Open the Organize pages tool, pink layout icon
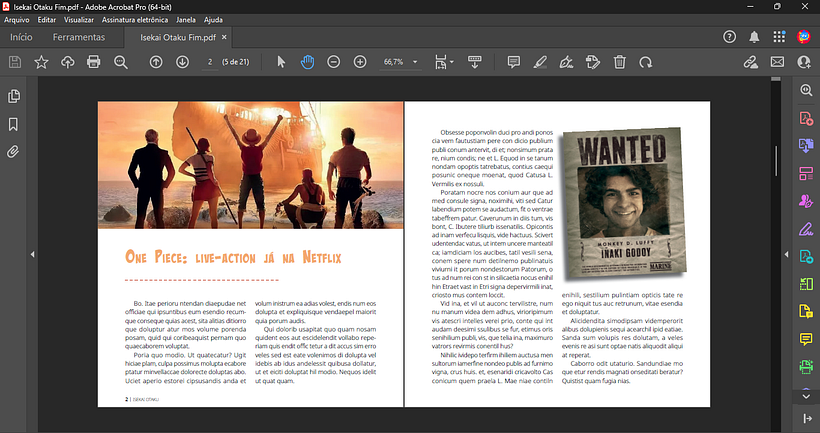Image resolution: width=820 pixels, height=433 pixels. 806,173
